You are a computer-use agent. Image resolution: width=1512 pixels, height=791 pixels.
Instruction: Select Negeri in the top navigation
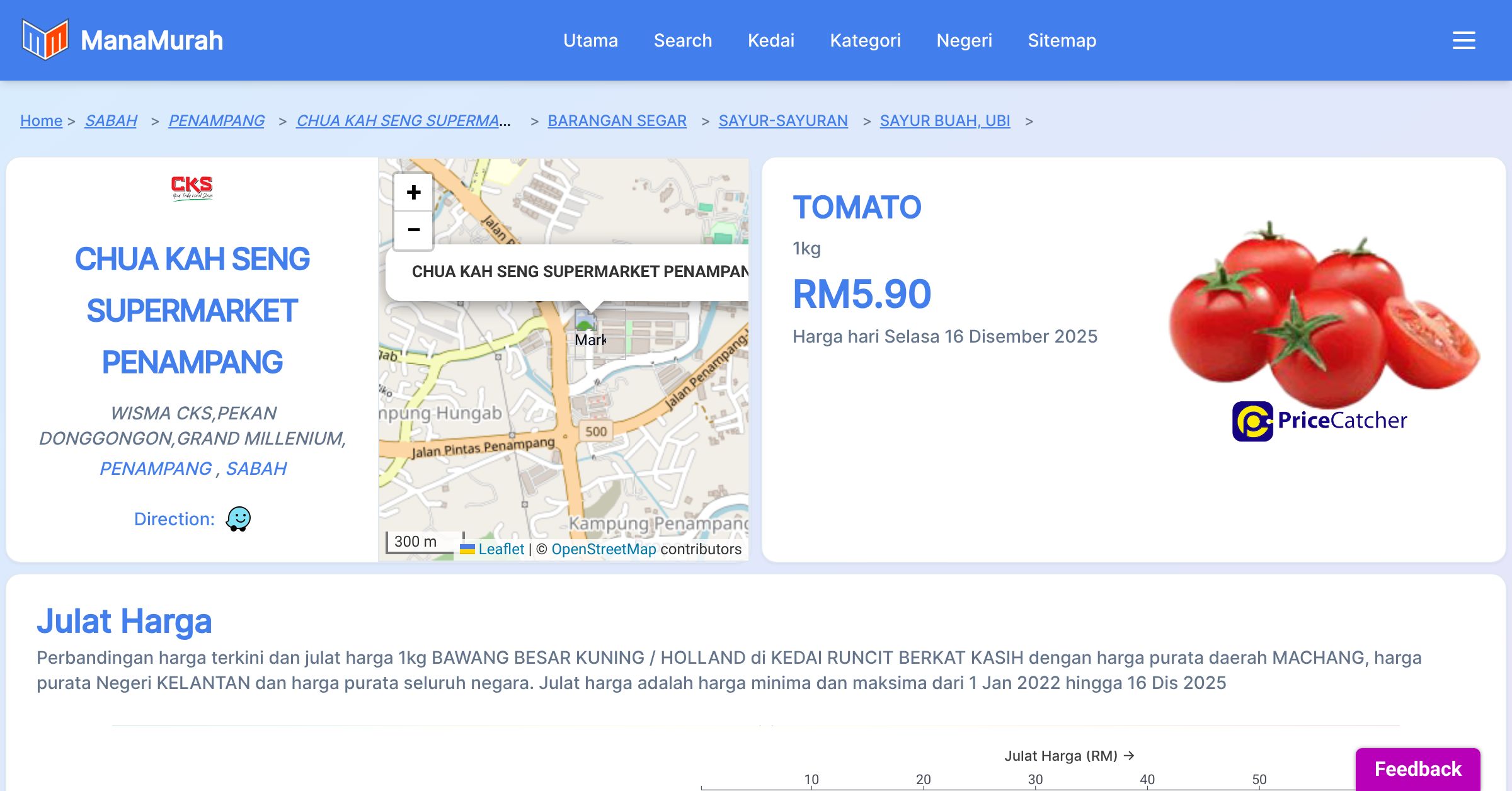(964, 40)
